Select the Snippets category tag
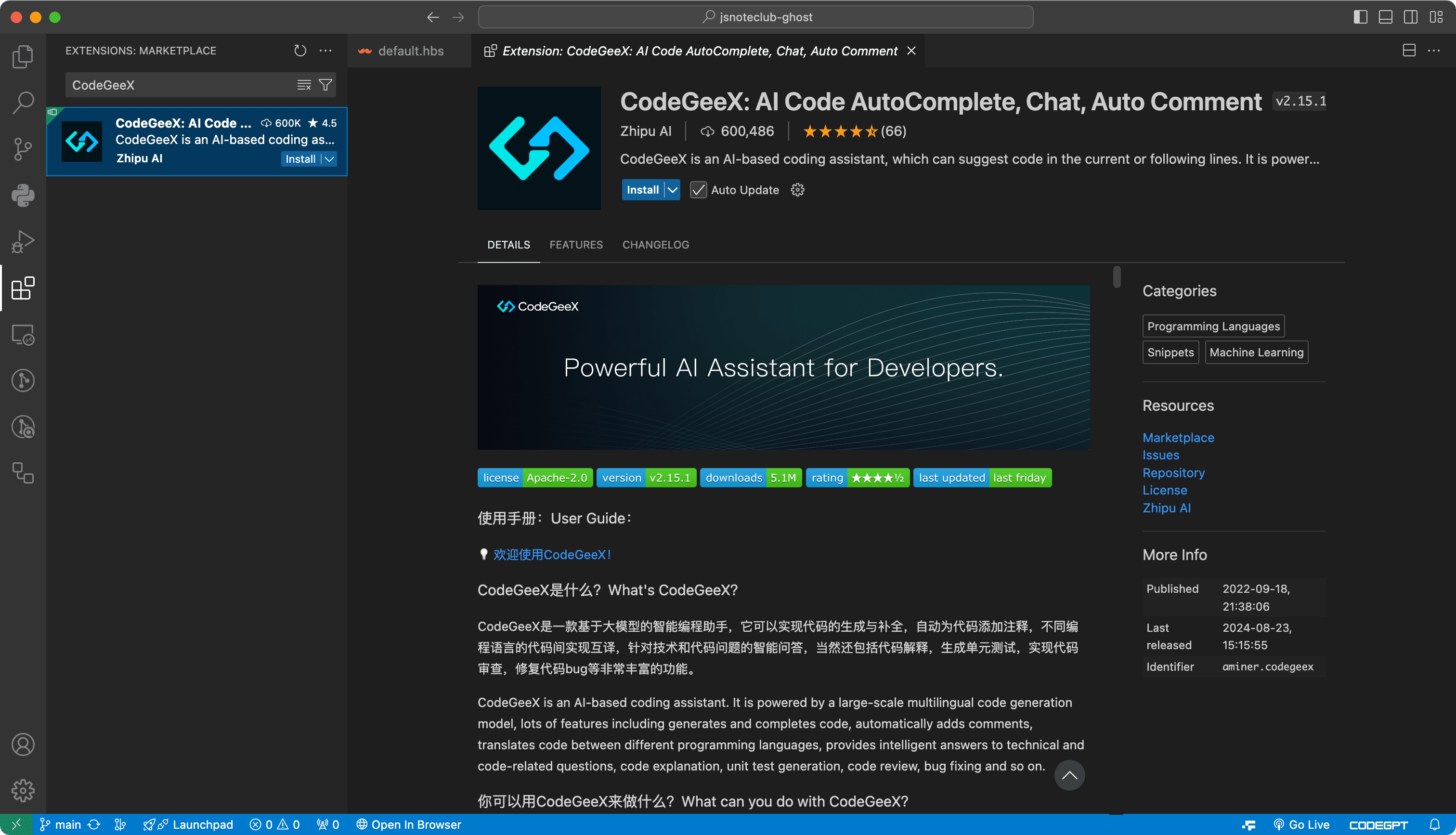Viewport: 1456px width, 835px height. coord(1170,352)
